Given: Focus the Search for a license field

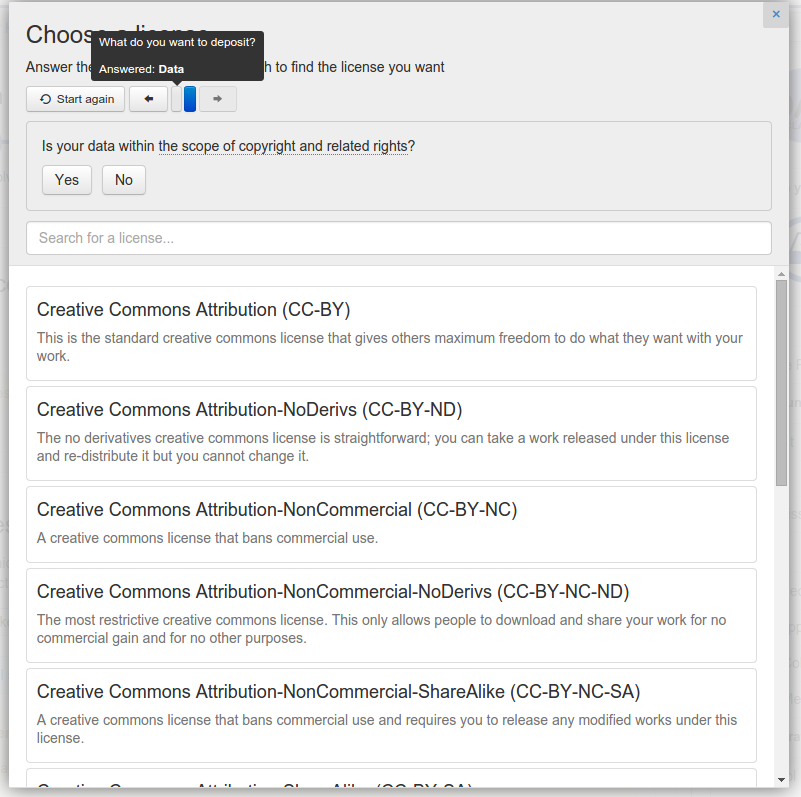Looking at the screenshot, I should [398, 238].
